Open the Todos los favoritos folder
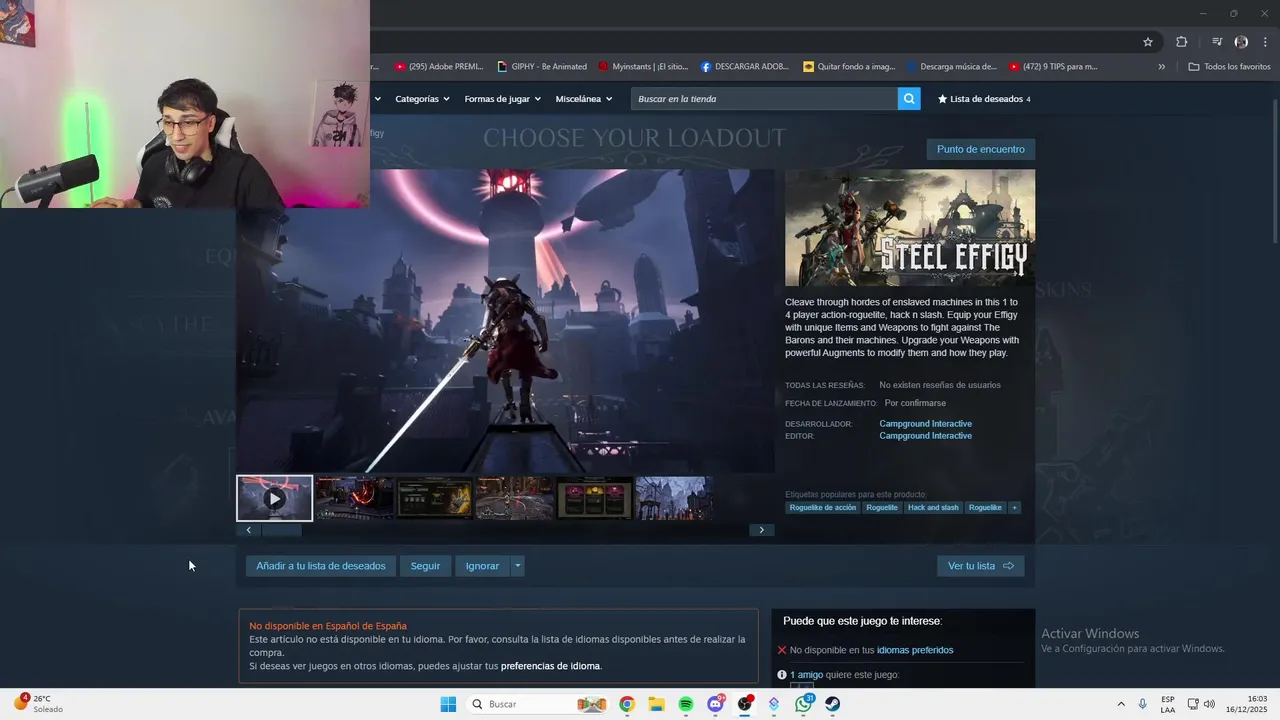Image resolution: width=1280 pixels, height=720 pixels. point(1229,67)
